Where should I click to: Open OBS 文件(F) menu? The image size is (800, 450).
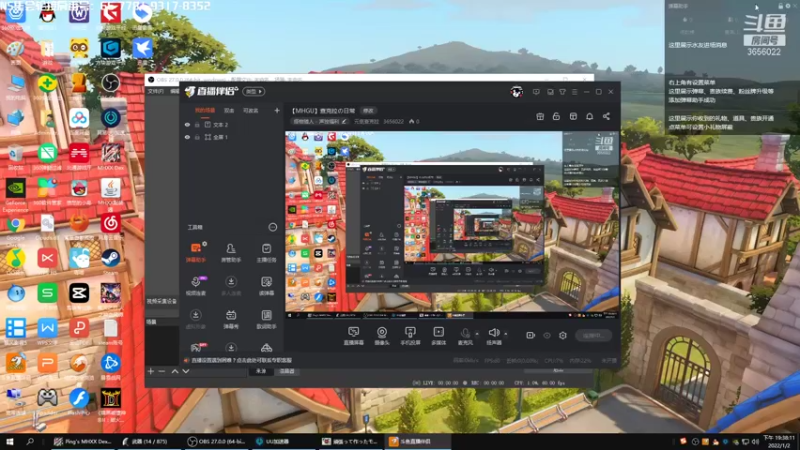click(156, 91)
